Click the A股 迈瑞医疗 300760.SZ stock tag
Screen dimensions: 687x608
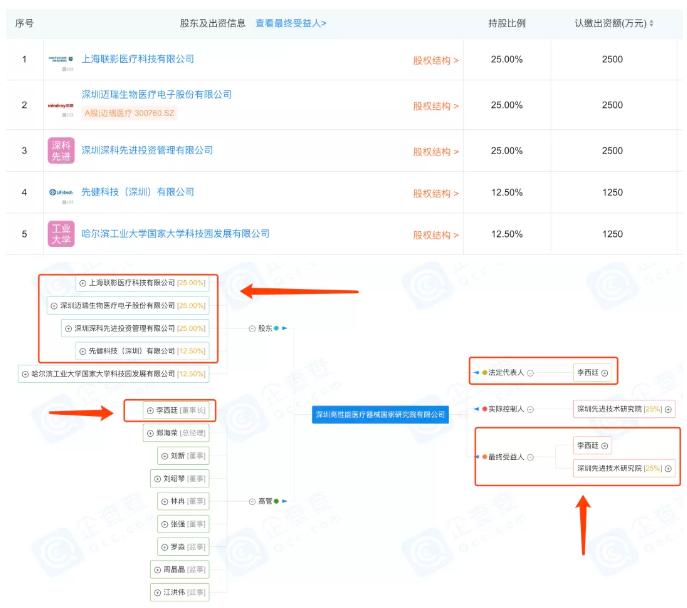coord(151,114)
